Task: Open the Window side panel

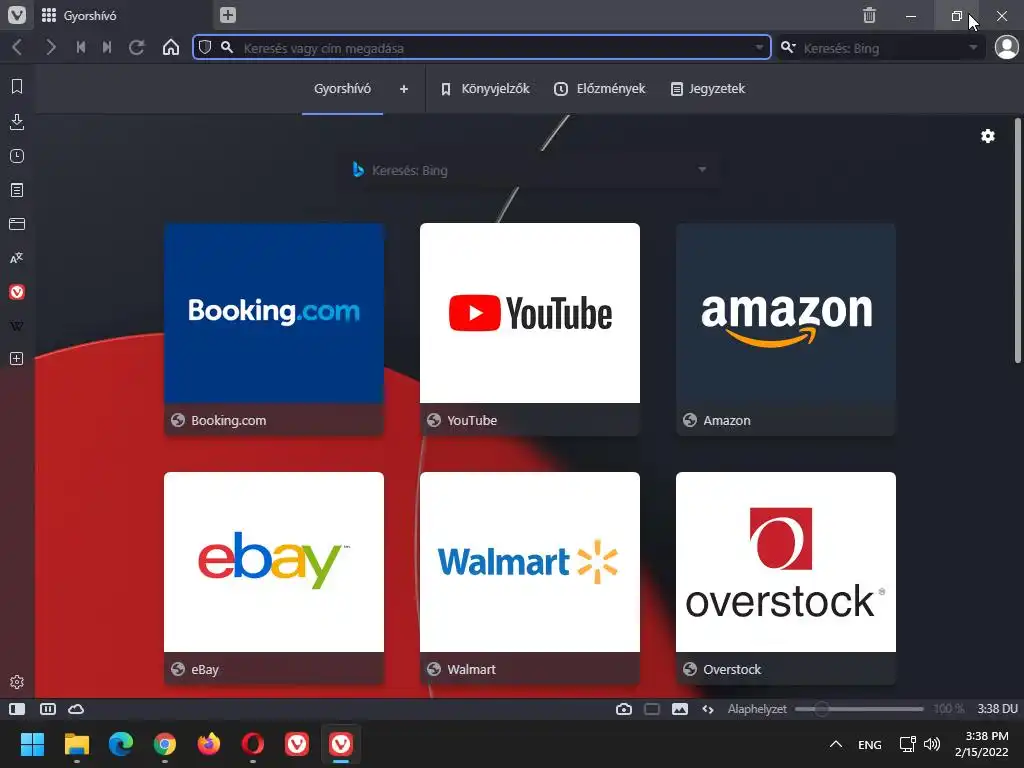Action: point(17,224)
